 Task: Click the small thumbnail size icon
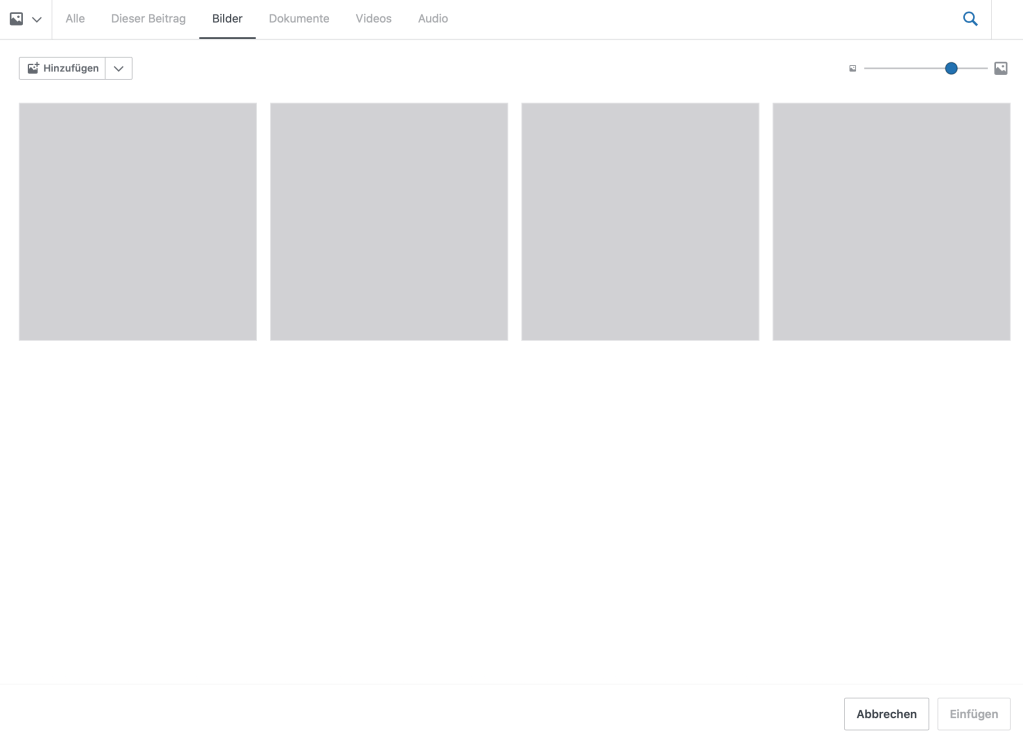tap(853, 69)
